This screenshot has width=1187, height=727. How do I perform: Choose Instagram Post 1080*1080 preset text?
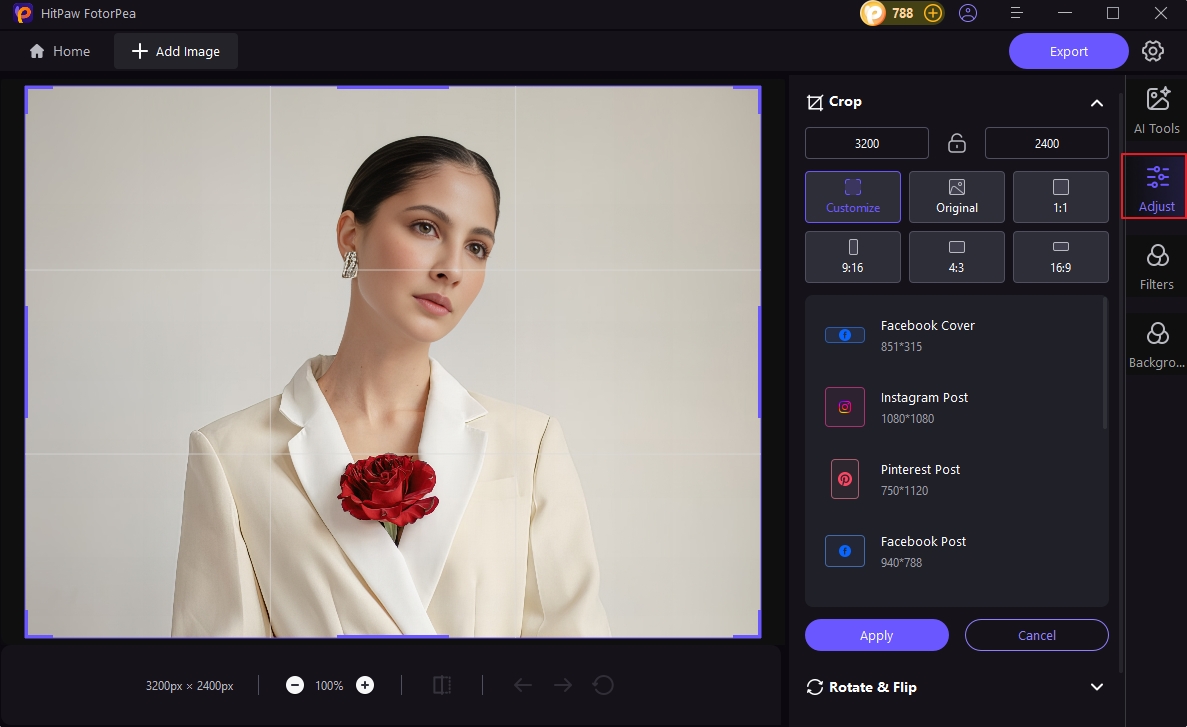pyautogui.click(x=924, y=407)
